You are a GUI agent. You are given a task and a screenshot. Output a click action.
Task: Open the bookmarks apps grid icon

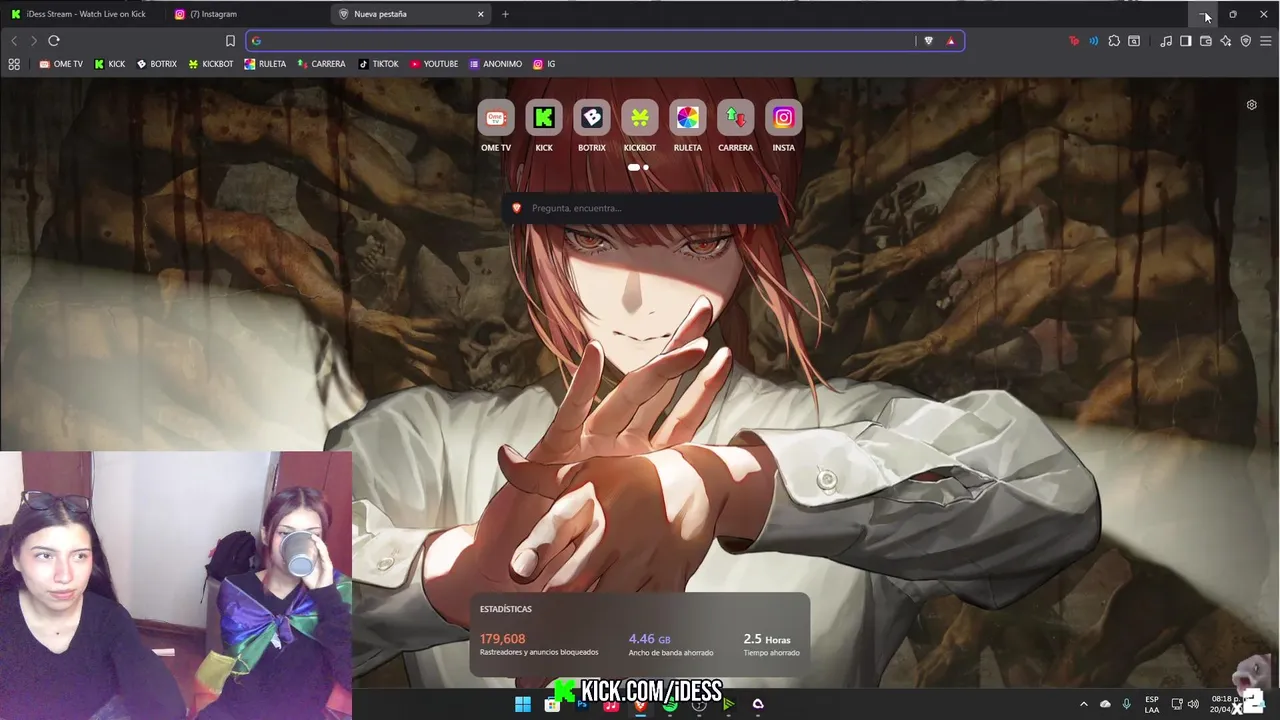pos(14,64)
